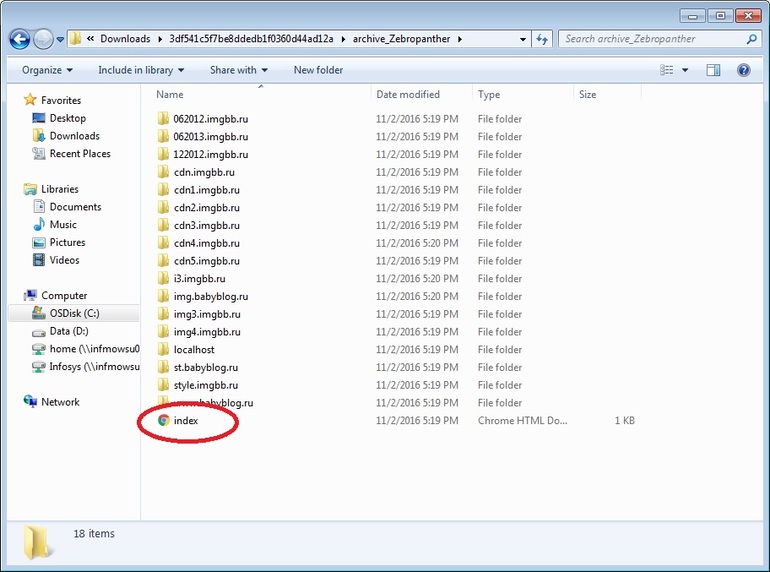Image resolution: width=770 pixels, height=572 pixels.
Task: Open the recent pages dropdown arrow
Action: (x=60, y=39)
